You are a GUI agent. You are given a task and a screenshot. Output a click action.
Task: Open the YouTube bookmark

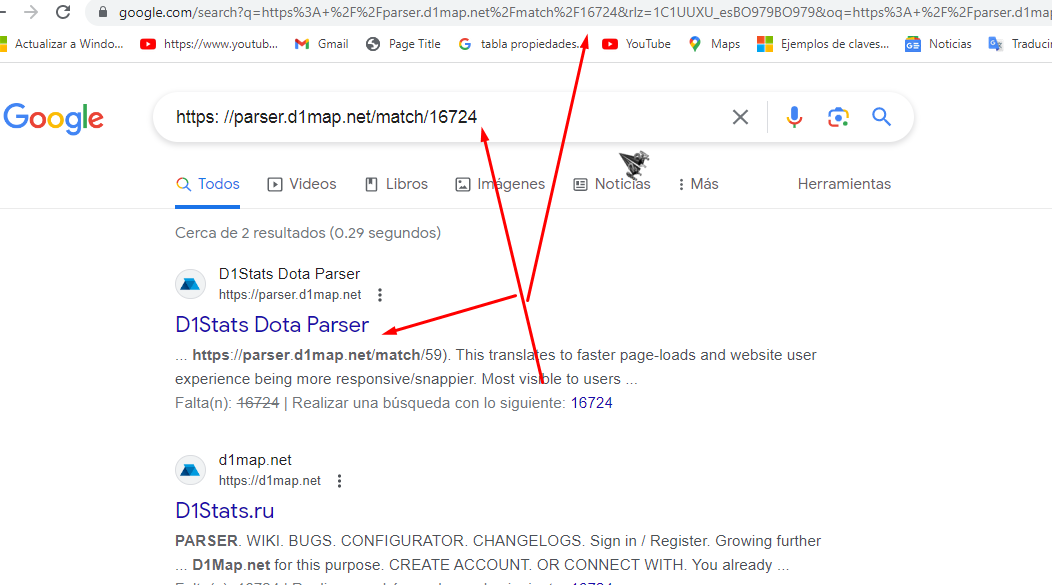pos(636,44)
